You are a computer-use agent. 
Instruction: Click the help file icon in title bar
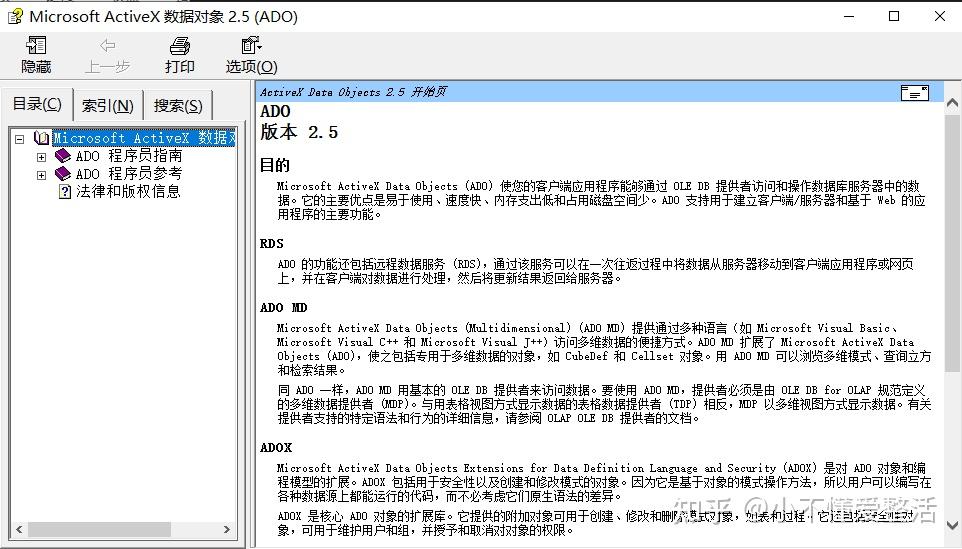click(x=15, y=17)
